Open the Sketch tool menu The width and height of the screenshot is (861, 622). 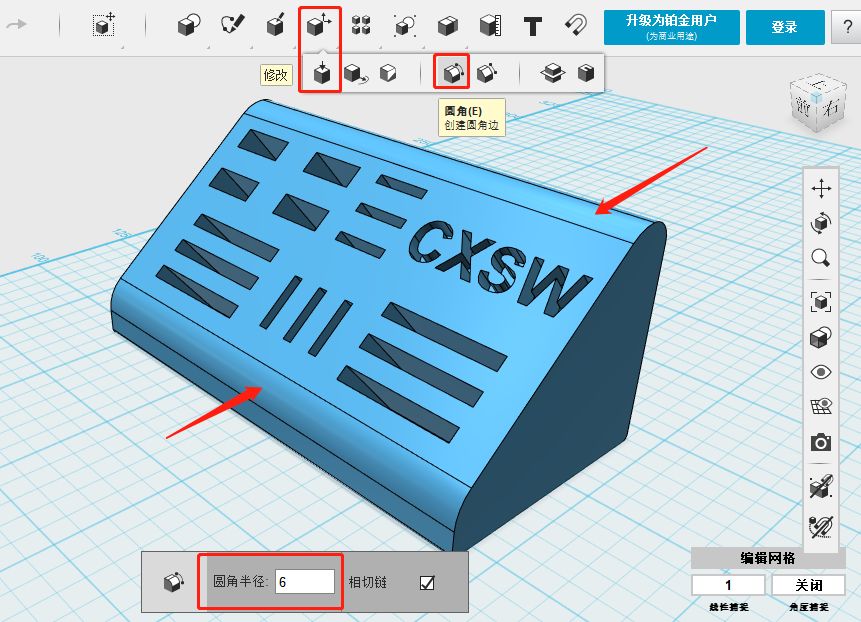232,25
